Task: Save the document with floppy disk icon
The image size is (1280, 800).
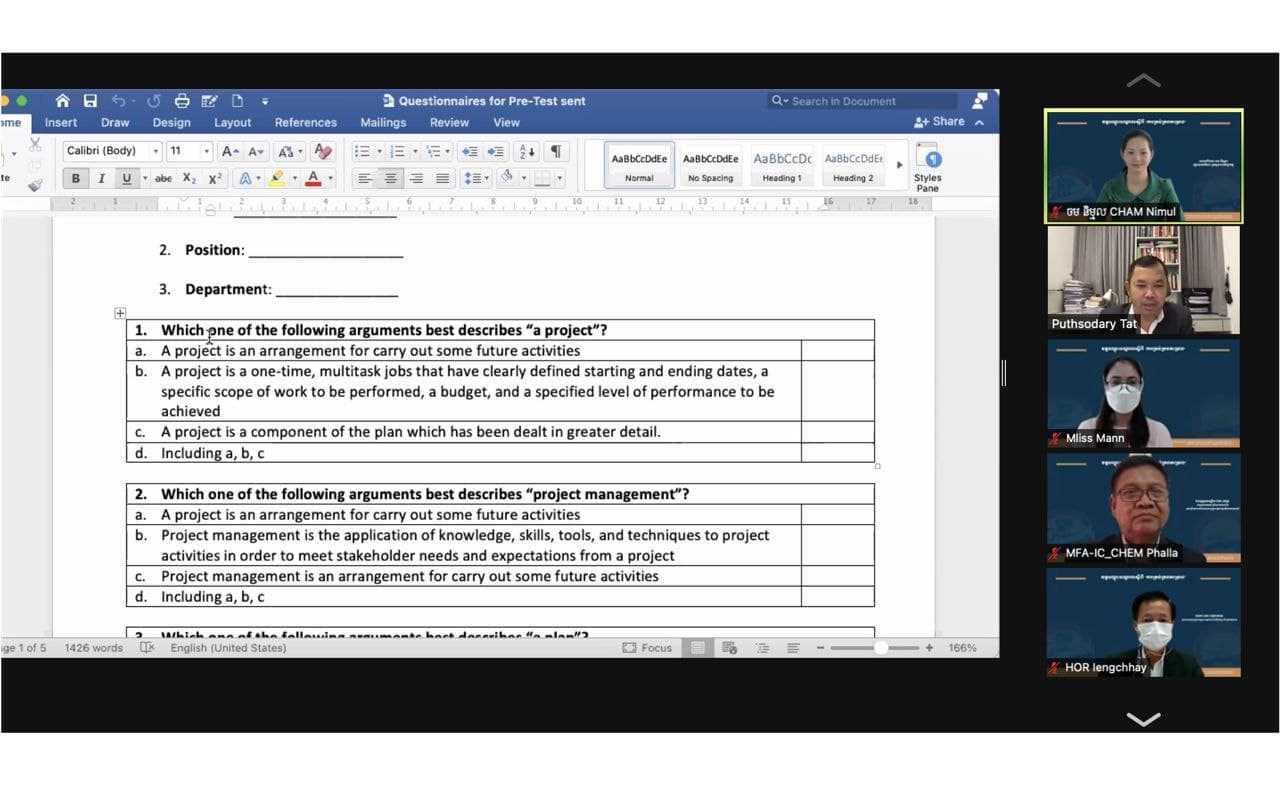Action: point(91,101)
